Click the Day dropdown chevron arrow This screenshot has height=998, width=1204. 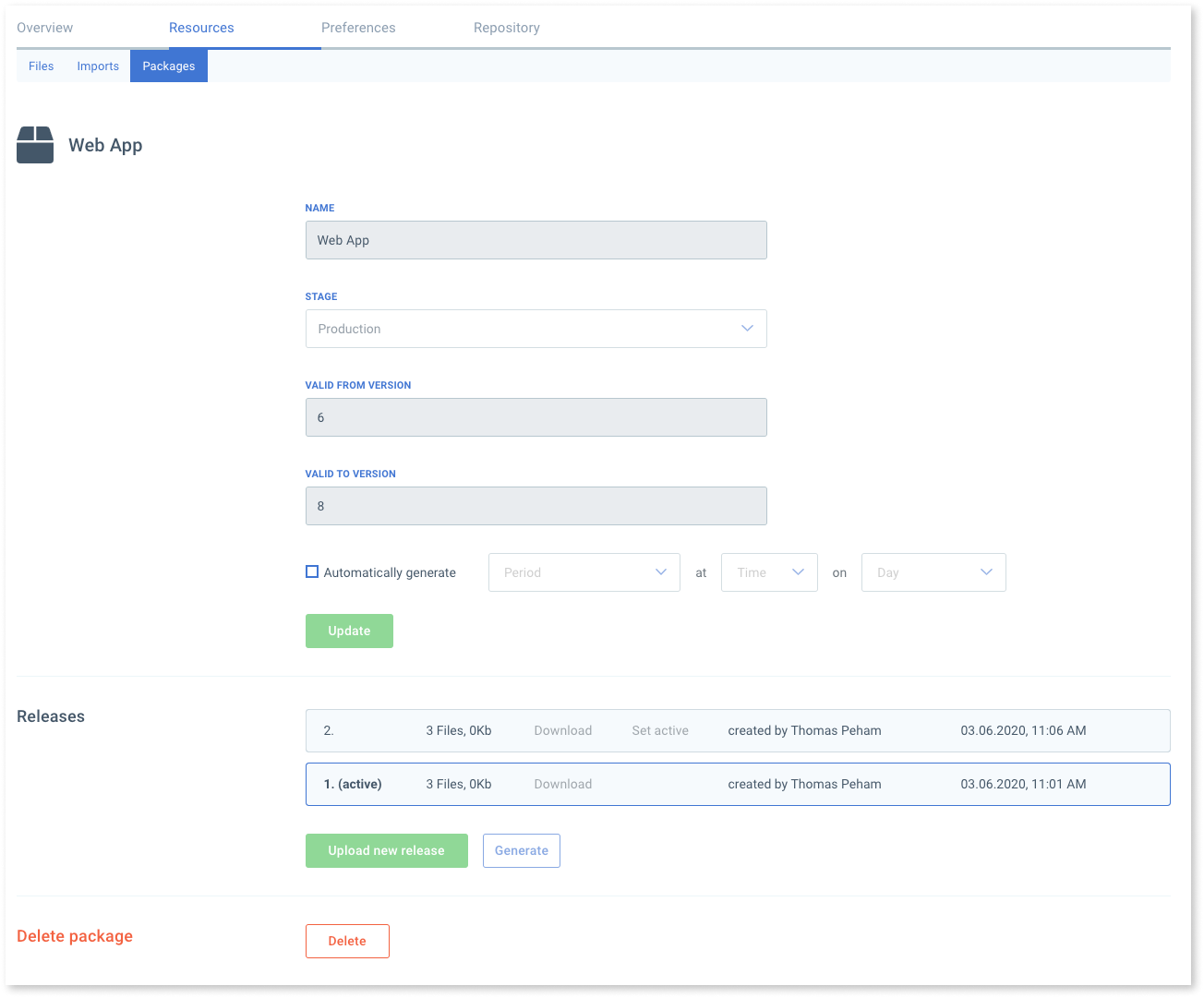(986, 572)
